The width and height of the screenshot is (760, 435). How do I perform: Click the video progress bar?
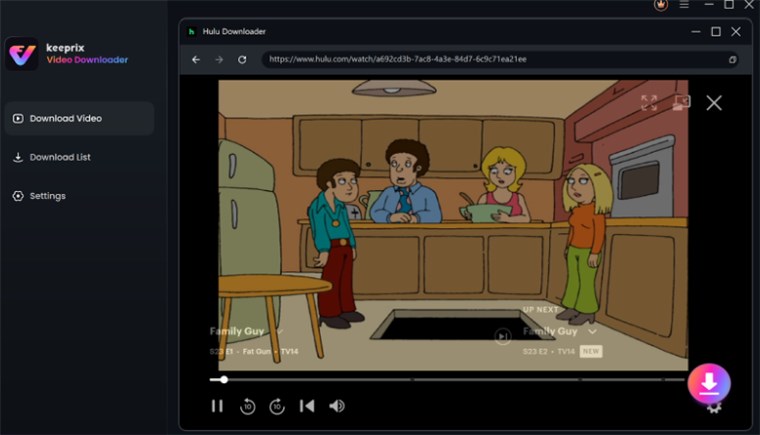[450, 380]
